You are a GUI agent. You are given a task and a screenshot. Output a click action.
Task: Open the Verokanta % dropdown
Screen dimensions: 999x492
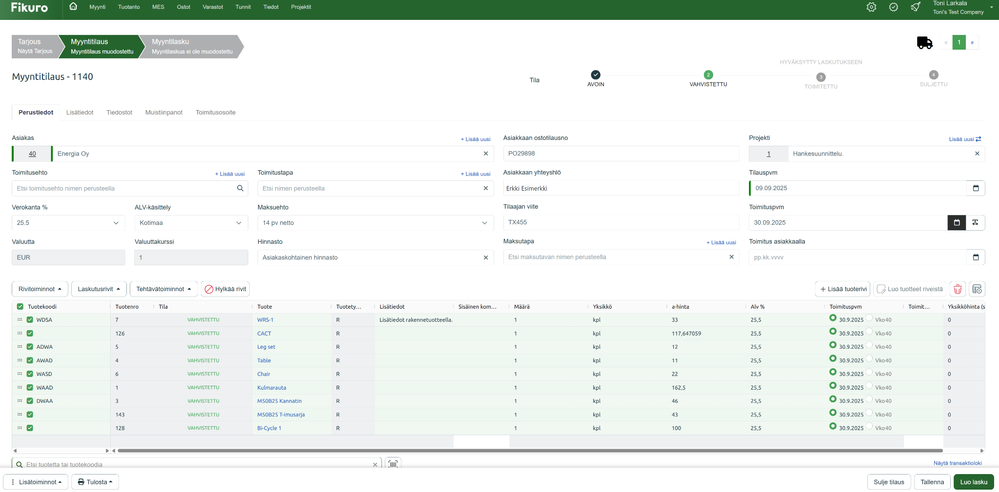coord(68,223)
